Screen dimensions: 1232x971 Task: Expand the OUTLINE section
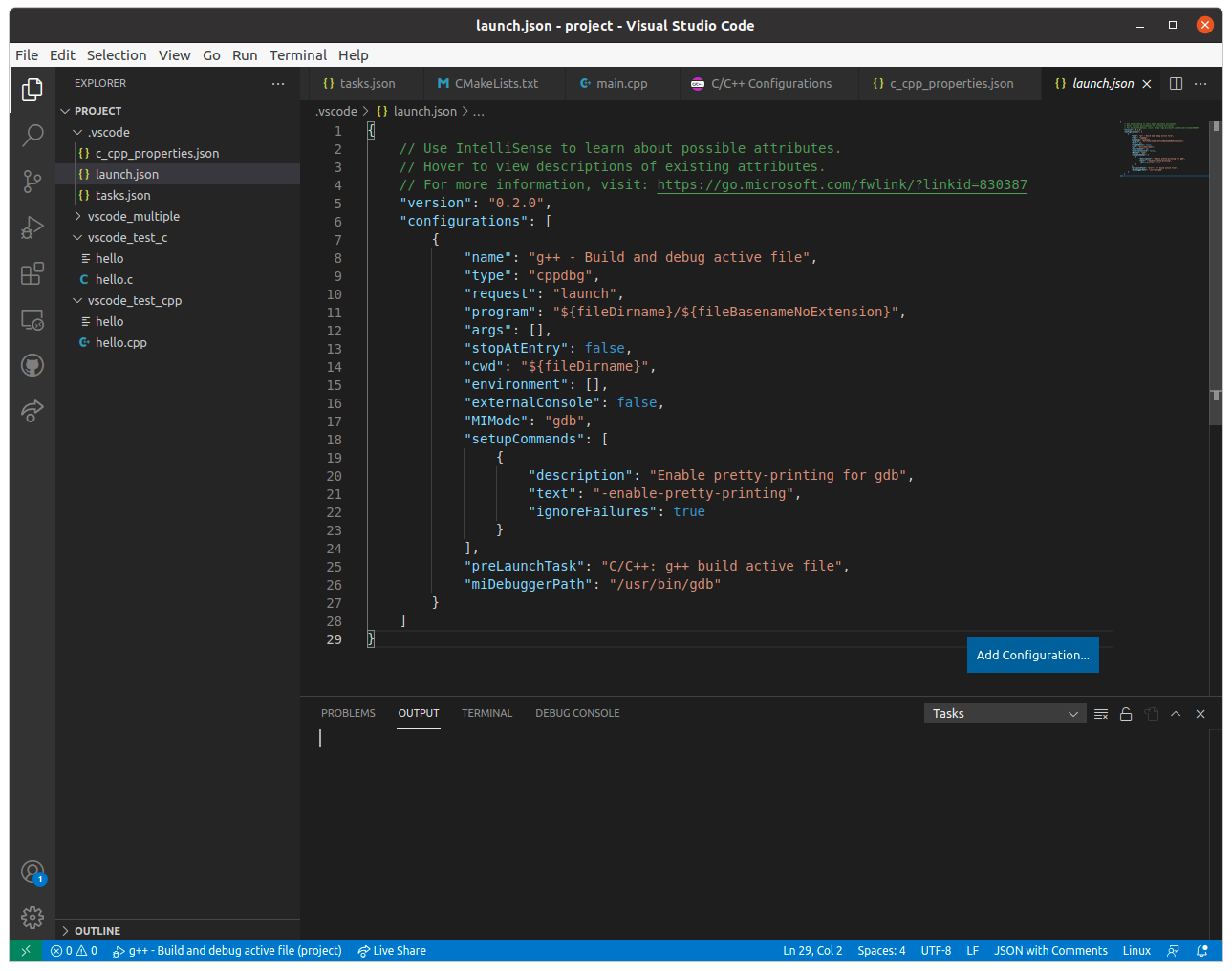(178, 931)
